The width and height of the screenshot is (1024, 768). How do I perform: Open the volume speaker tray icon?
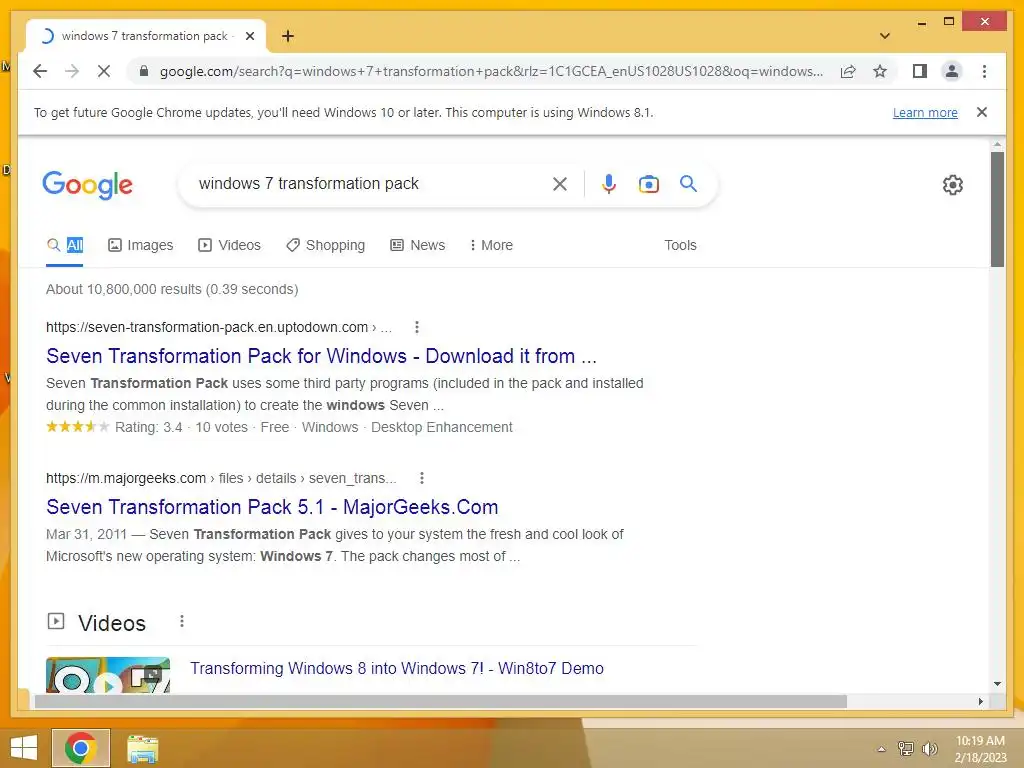[x=929, y=748]
